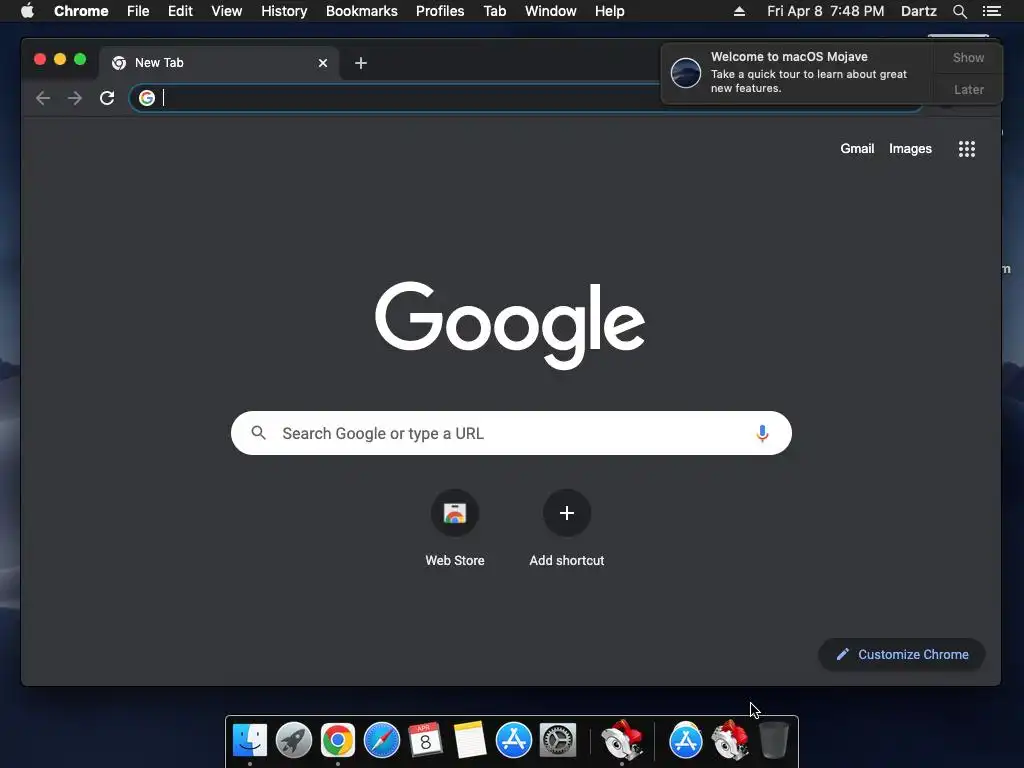Start voice search with microphone icon
The image size is (1024, 768).
(761, 434)
